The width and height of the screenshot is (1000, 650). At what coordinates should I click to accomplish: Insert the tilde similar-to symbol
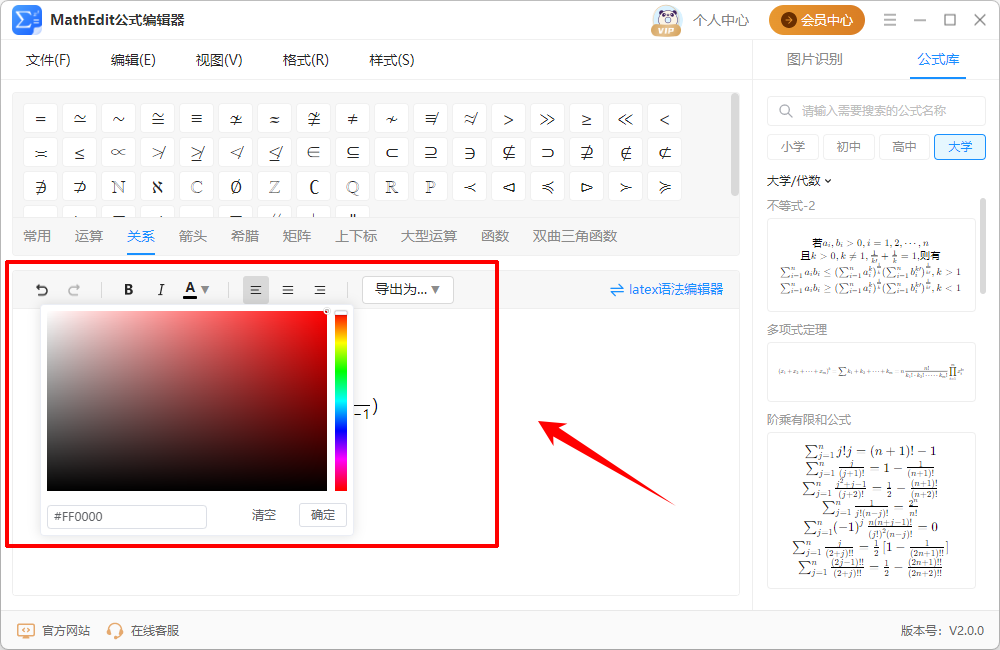[119, 119]
